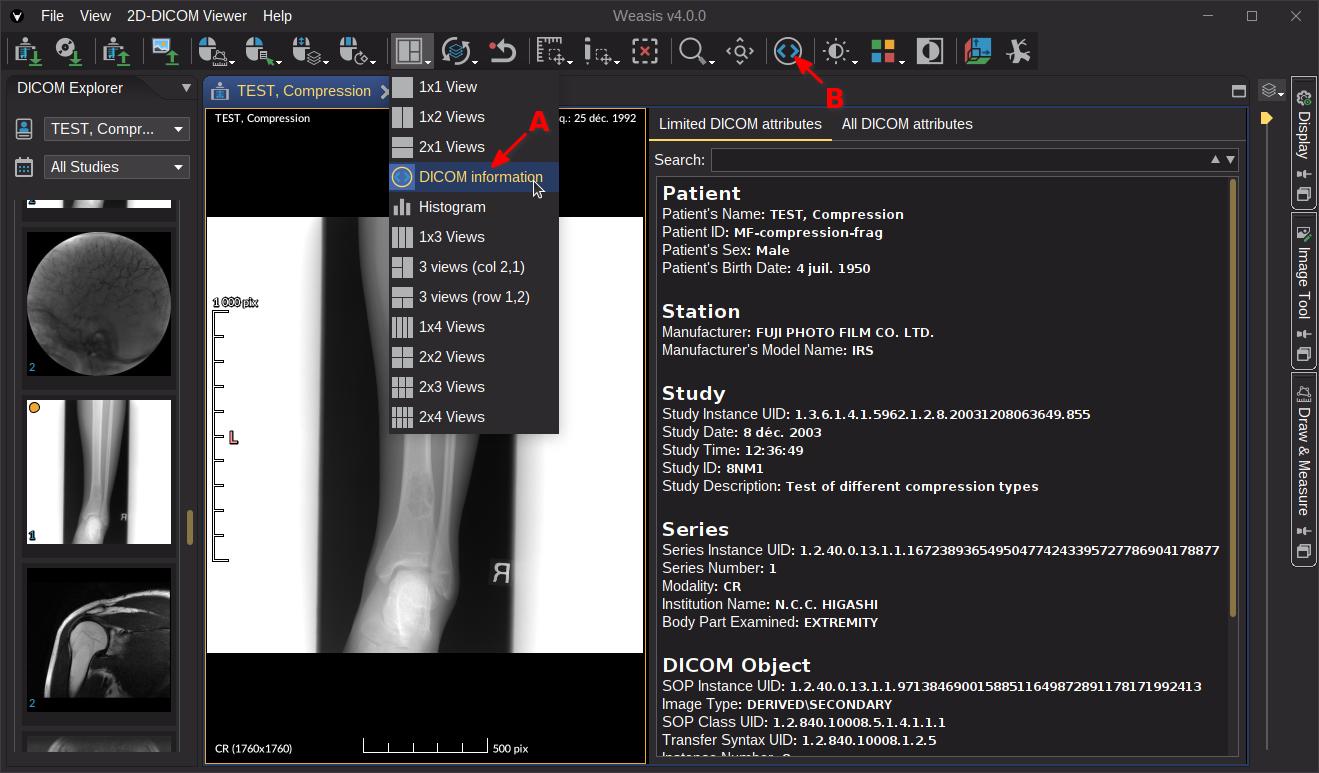
Task: Open the draw selection tool dropdown
Action: tap(602, 51)
